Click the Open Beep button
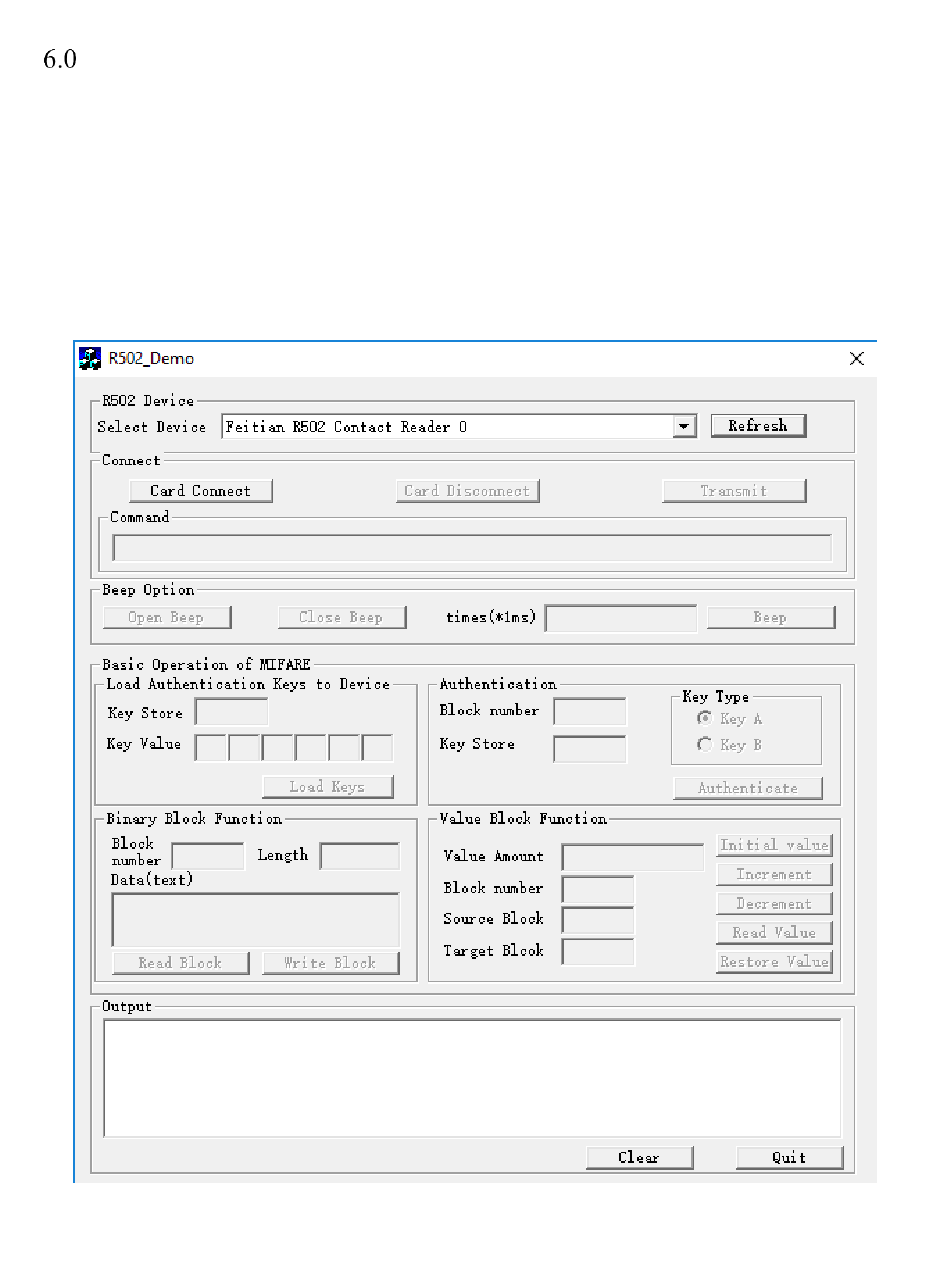This screenshot has height=1284, width=950. [x=166, y=617]
